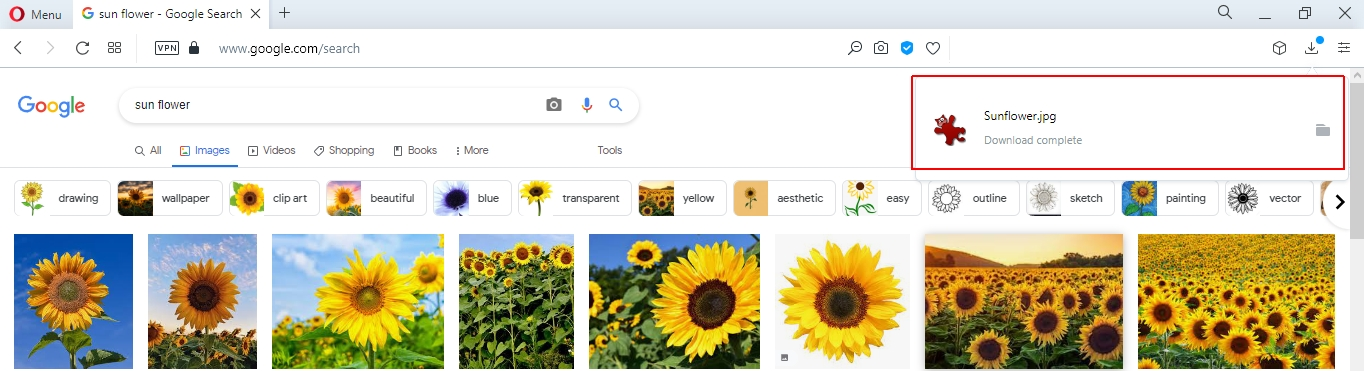Click the tab search magnifier icon
Image resolution: width=1364 pixels, height=371 pixels.
(1225, 13)
